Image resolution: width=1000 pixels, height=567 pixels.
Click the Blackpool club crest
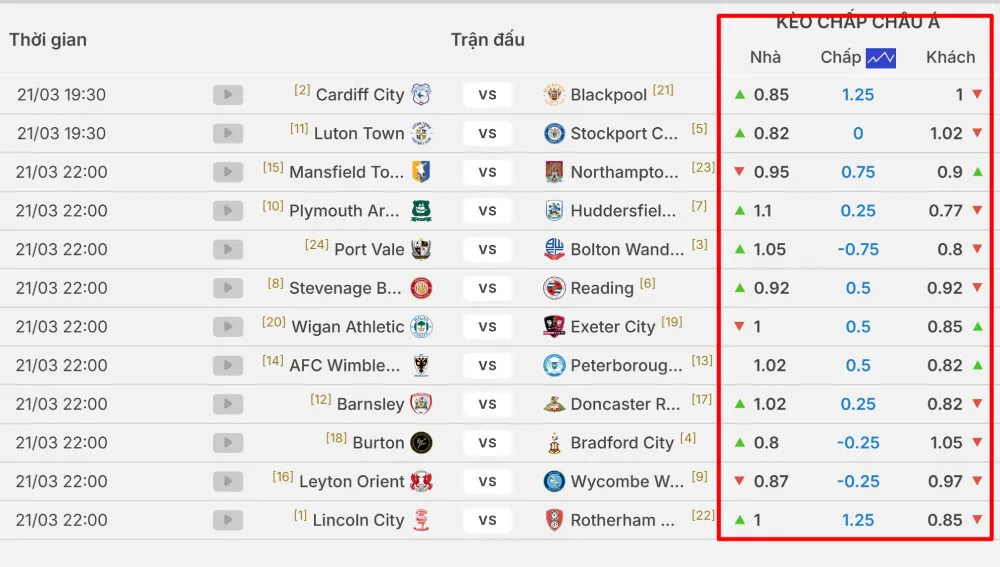point(553,95)
